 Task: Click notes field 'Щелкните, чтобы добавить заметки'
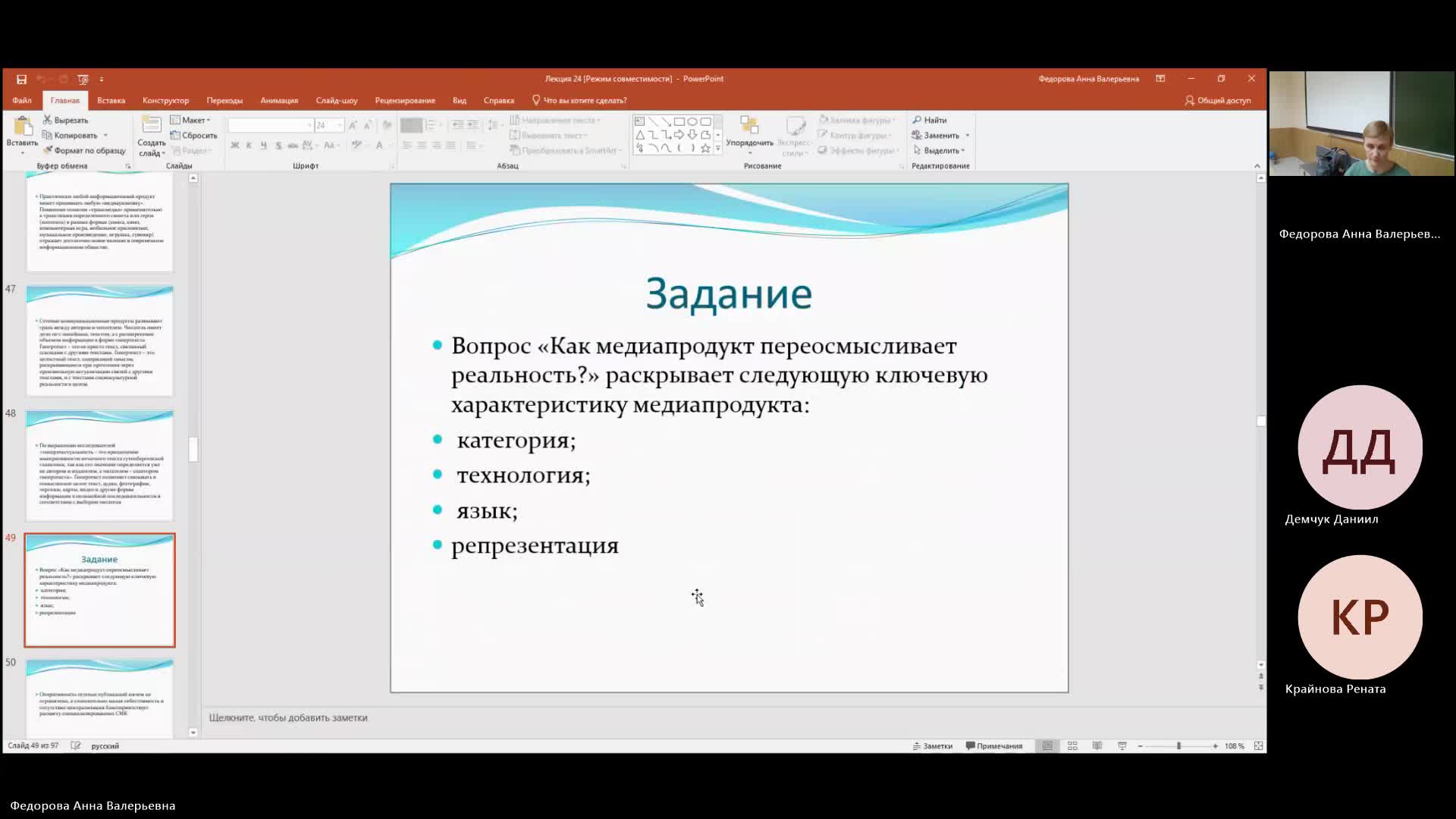coord(288,717)
